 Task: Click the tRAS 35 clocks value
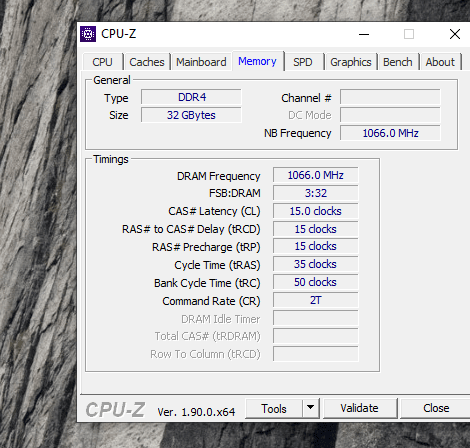[316, 264]
